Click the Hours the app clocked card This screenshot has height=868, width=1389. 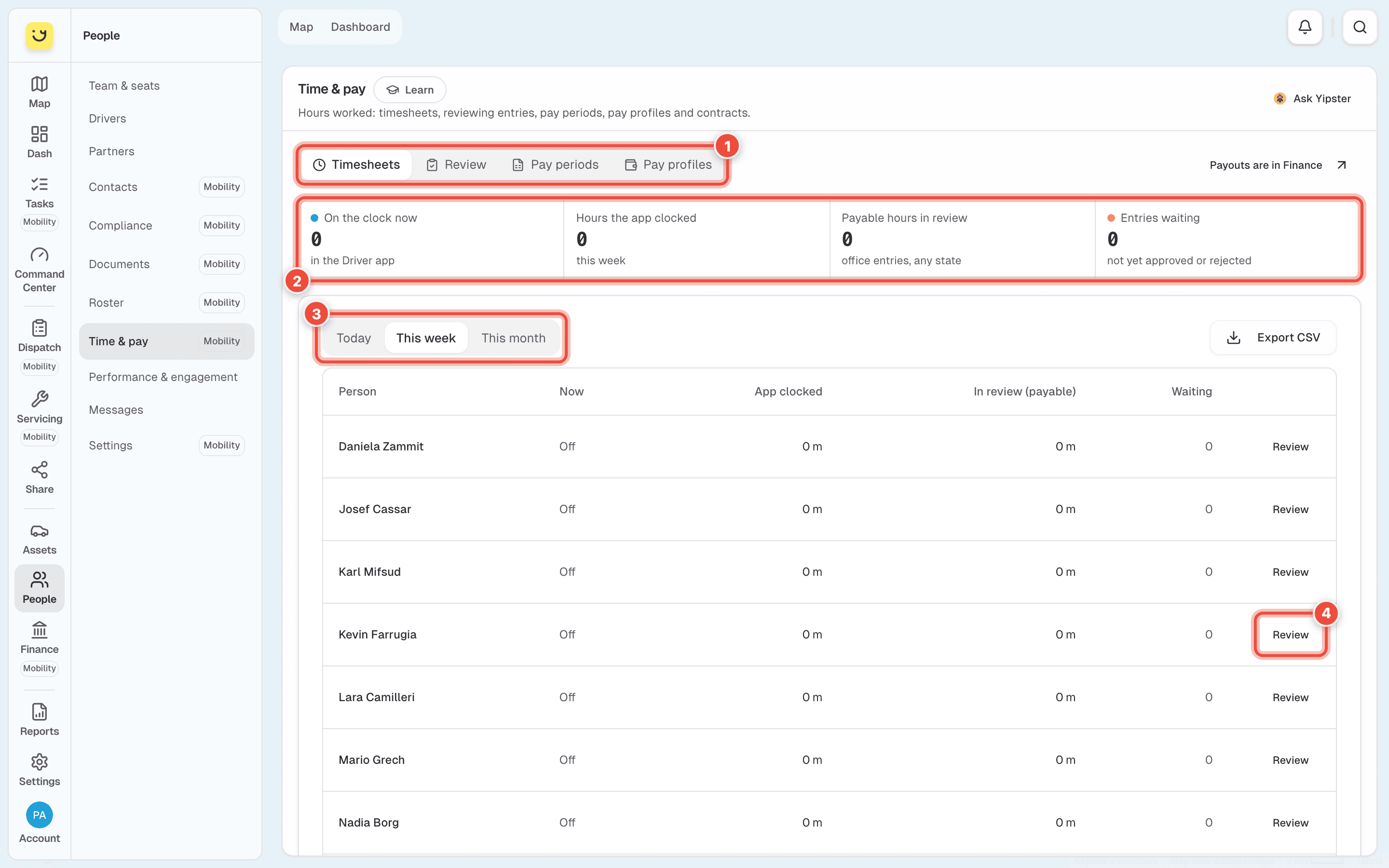coord(697,239)
